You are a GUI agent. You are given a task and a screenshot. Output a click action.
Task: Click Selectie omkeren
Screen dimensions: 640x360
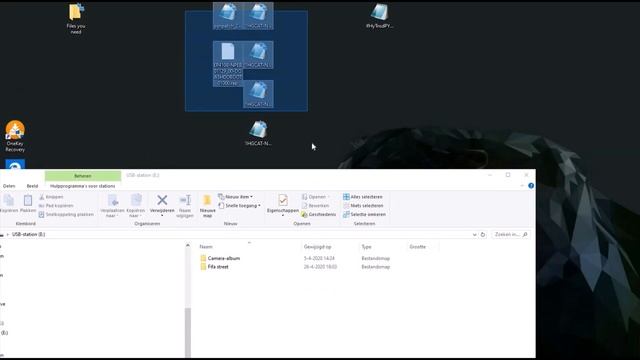pos(364,214)
